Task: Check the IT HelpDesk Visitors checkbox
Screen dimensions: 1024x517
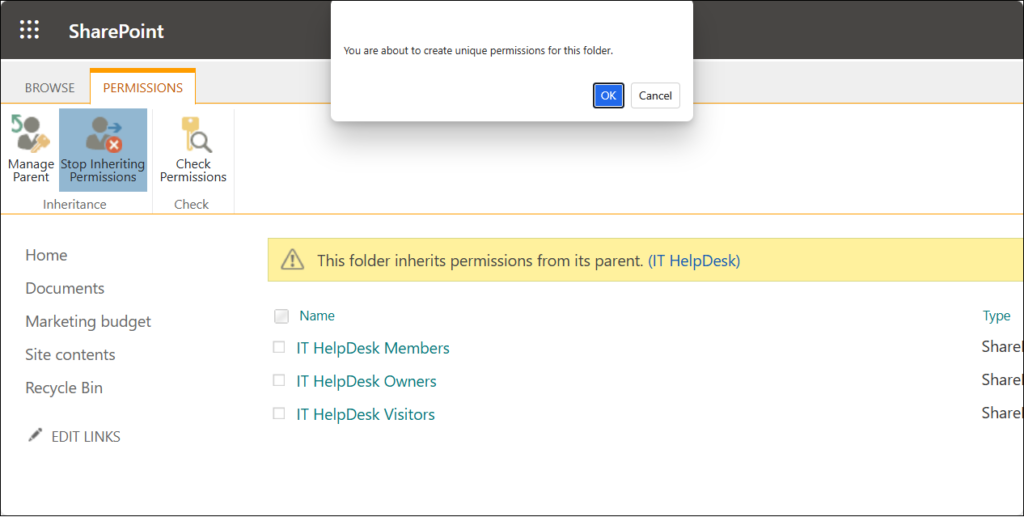Action: tap(279, 414)
